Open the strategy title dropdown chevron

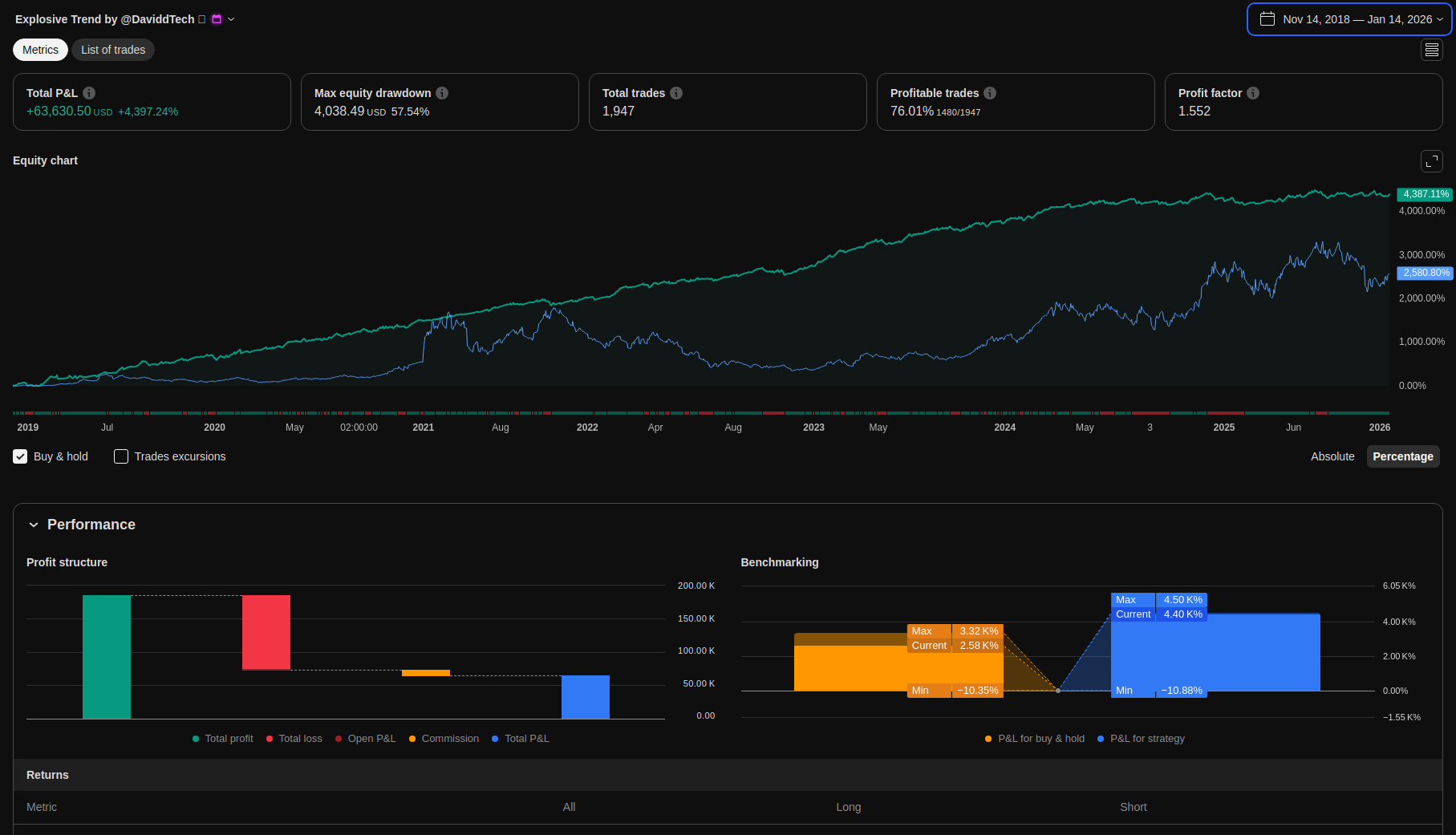point(231,19)
